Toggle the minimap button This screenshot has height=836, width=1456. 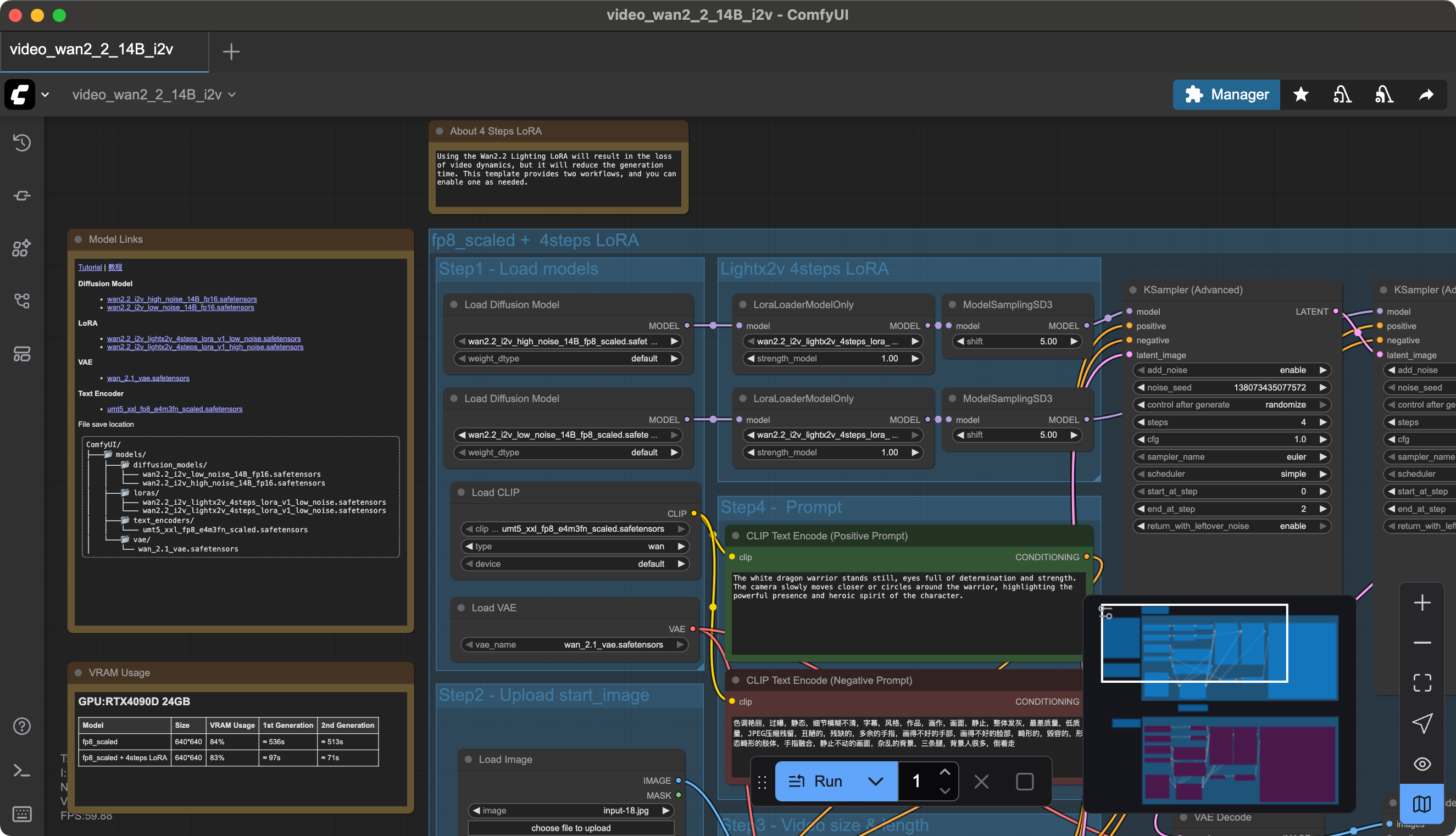pos(1422,804)
